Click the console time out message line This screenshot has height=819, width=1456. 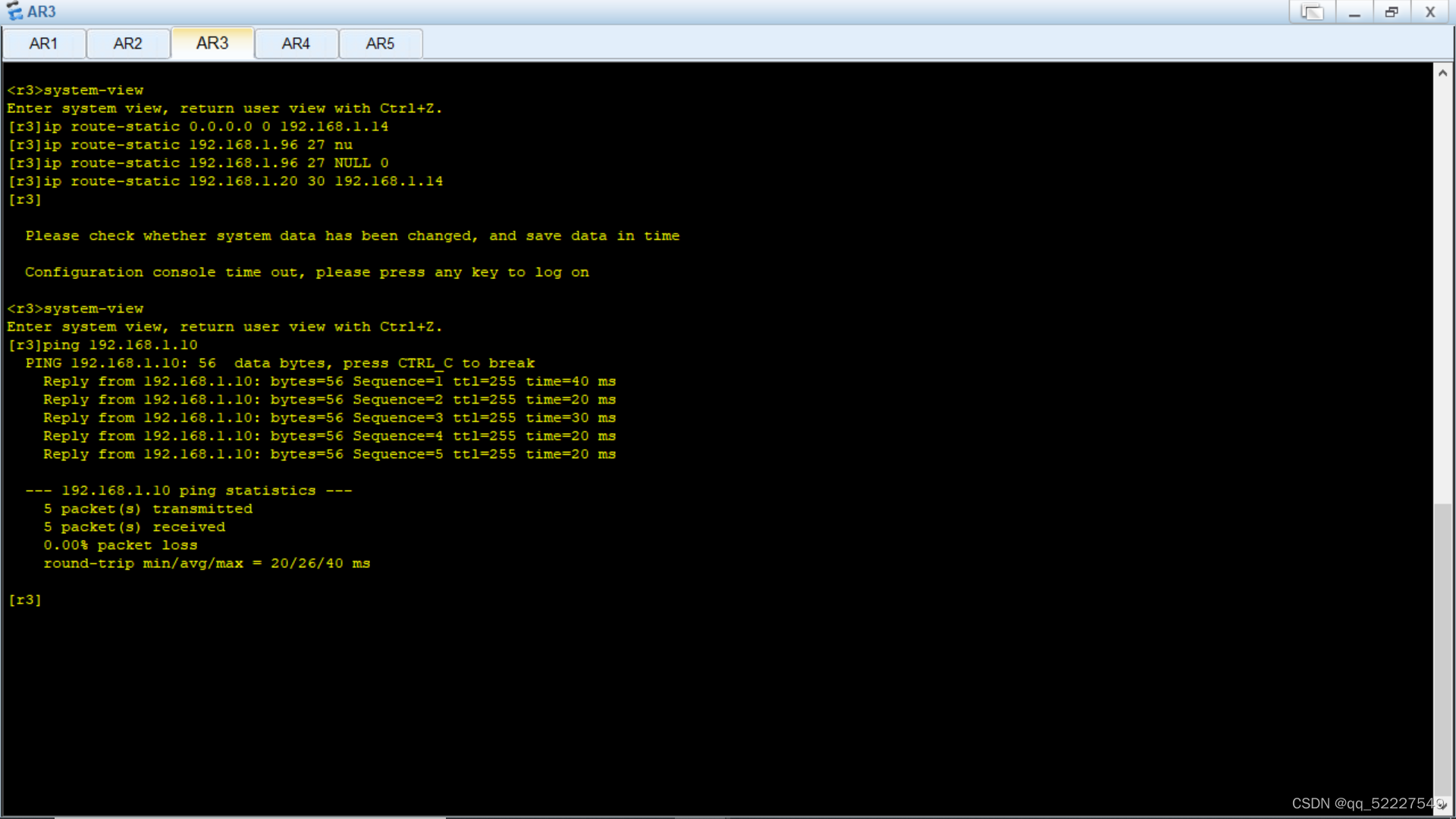pyautogui.click(x=306, y=272)
